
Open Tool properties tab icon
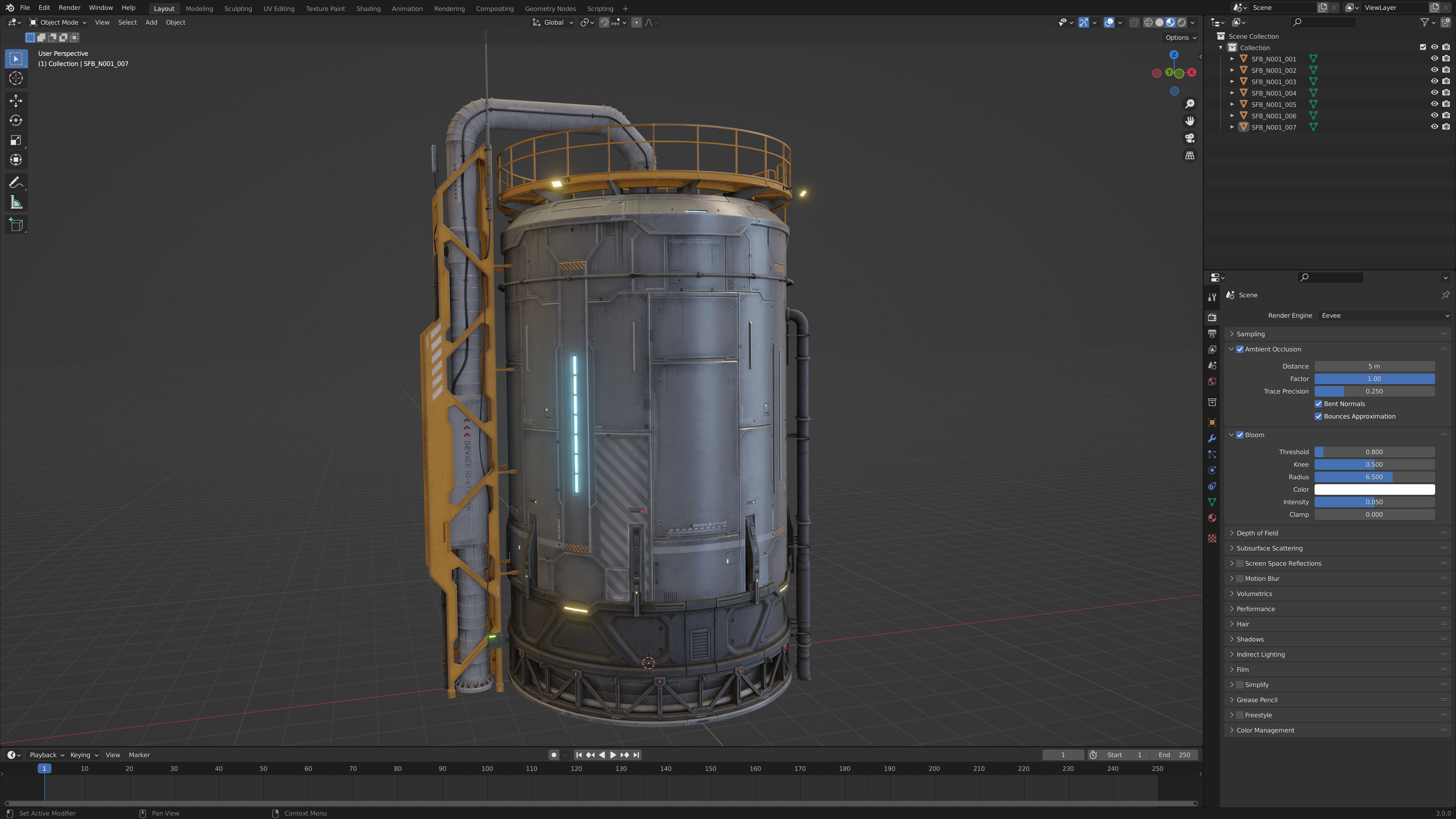(x=1212, y=297)
